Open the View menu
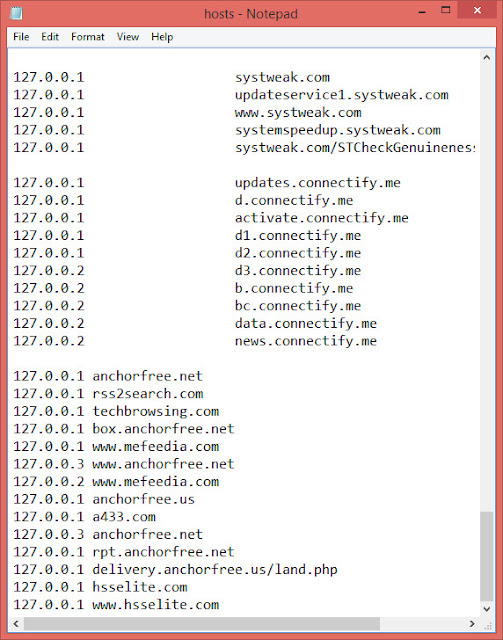The width and height of the screenshot is (503, 640). click(x=128, y=37)
